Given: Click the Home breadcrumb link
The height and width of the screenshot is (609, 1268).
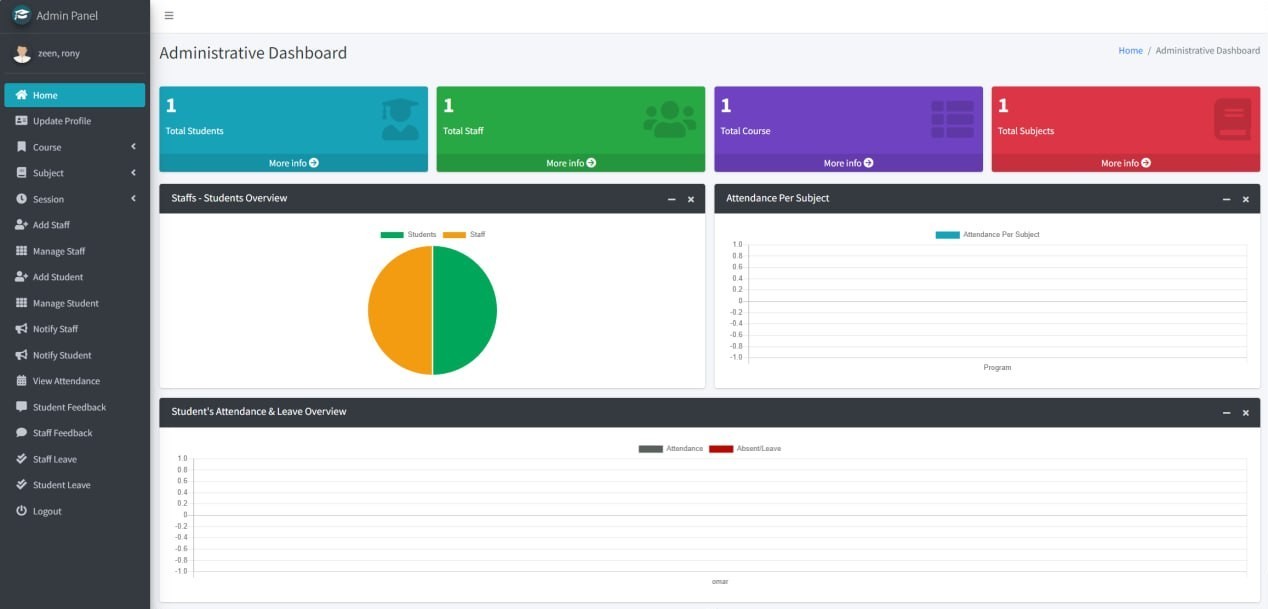Looking at the screenshot, I should (1130, 50).
